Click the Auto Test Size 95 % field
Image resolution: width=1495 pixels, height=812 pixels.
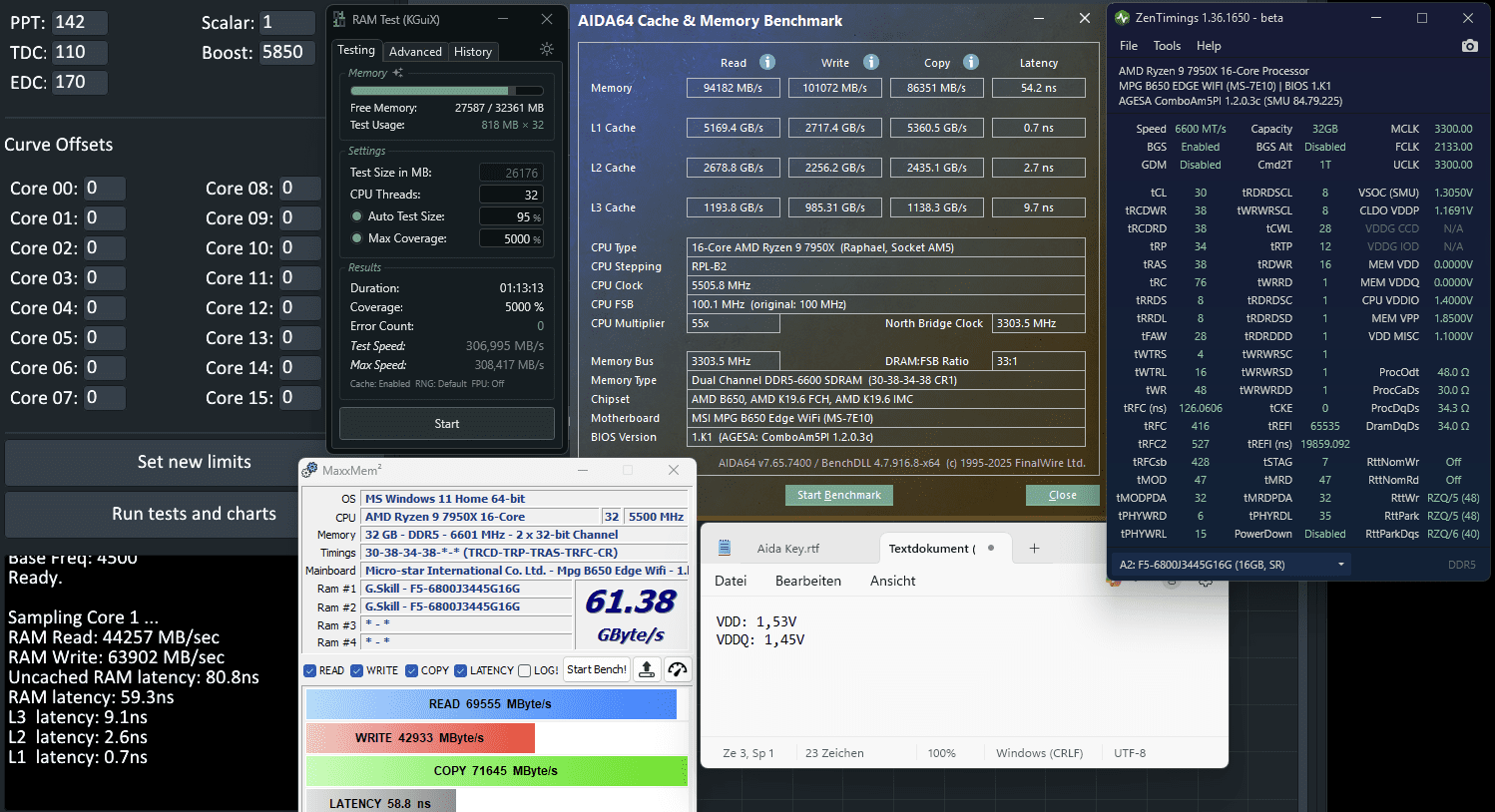(x=512, y=216)
